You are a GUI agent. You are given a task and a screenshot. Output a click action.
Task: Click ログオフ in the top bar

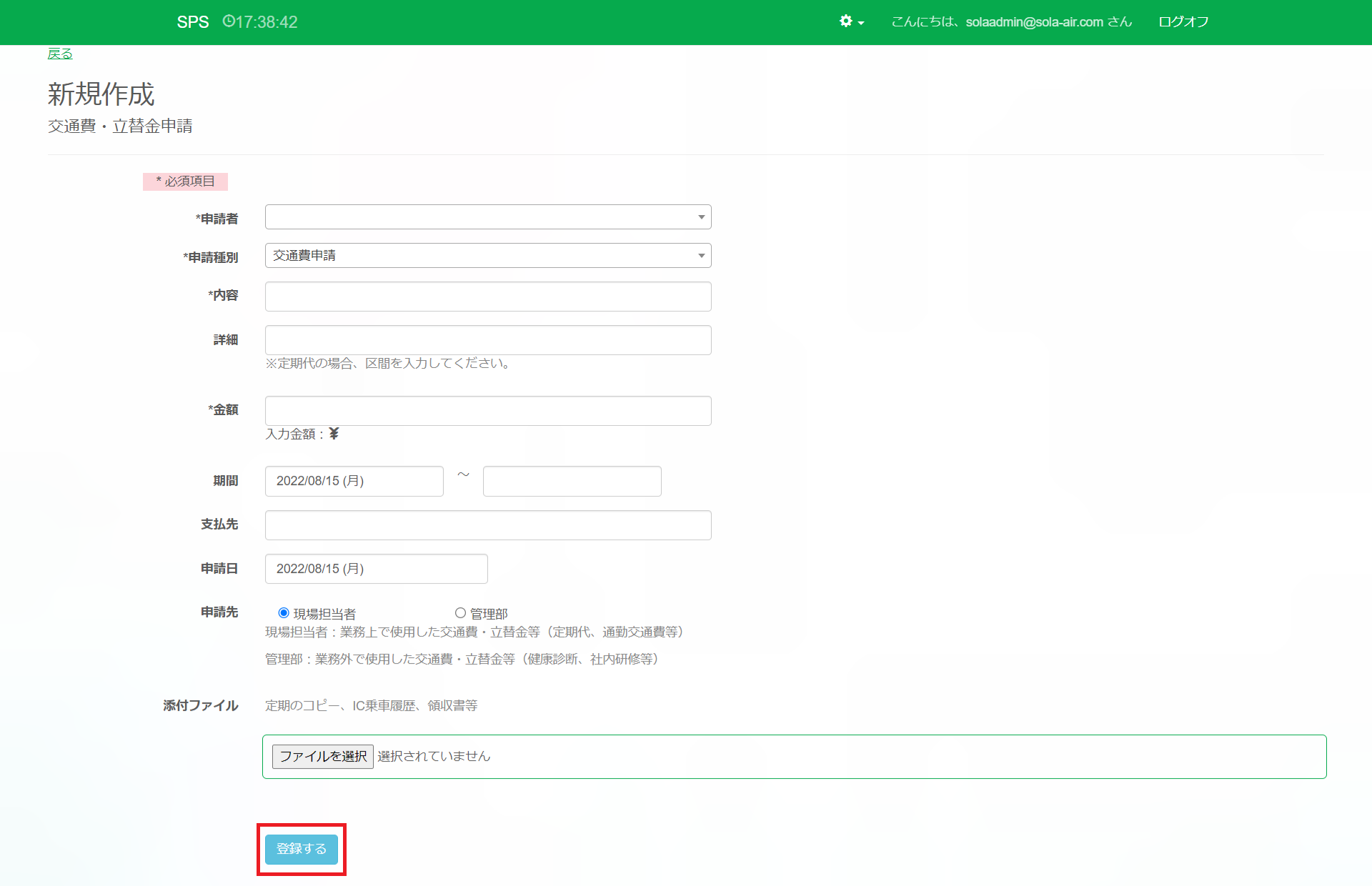[x=1183, y=22]
